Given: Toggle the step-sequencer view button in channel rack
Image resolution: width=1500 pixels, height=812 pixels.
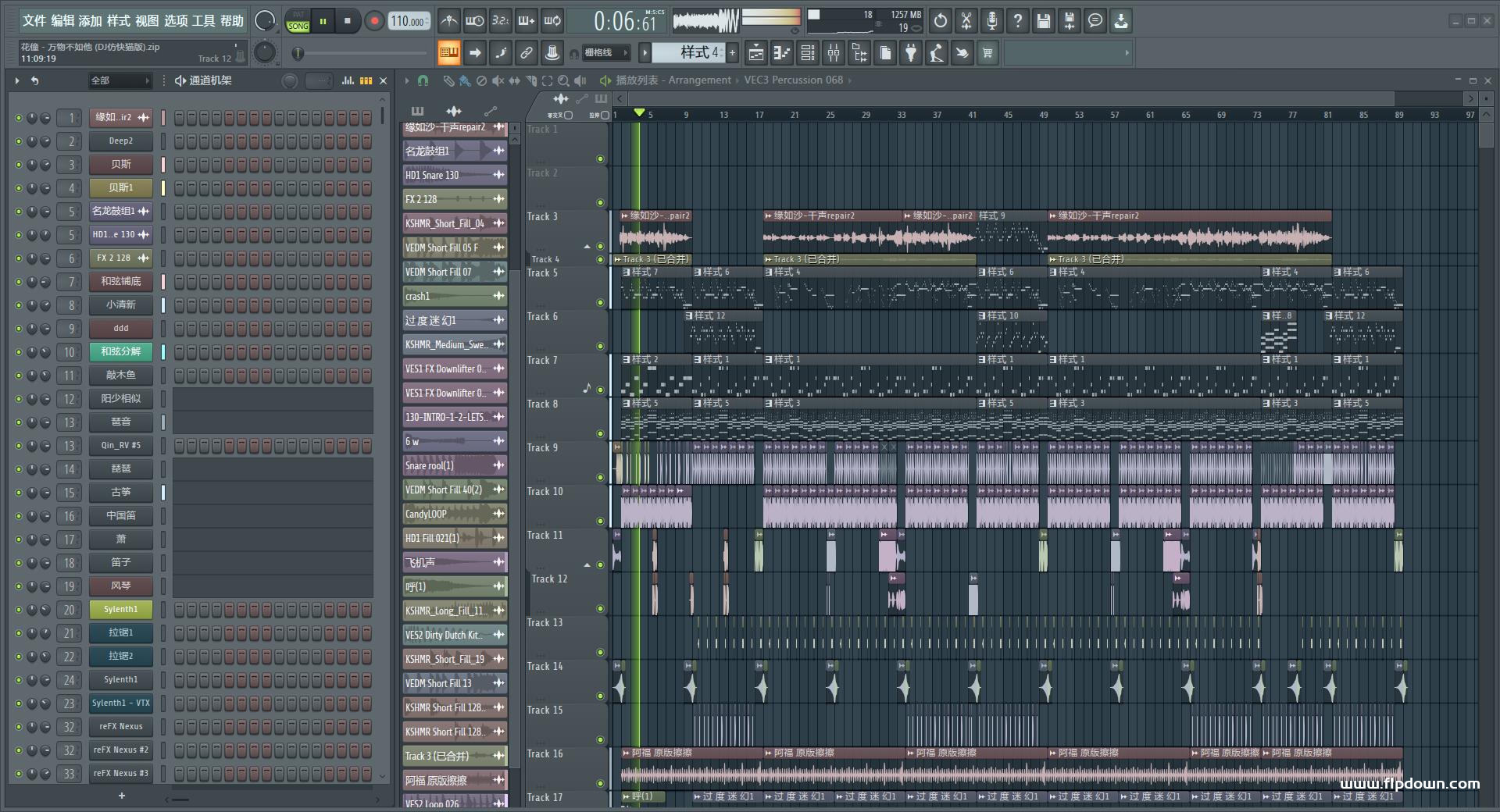Looking at the screenshot, I should pyautogui.click(x=366, y=80).
